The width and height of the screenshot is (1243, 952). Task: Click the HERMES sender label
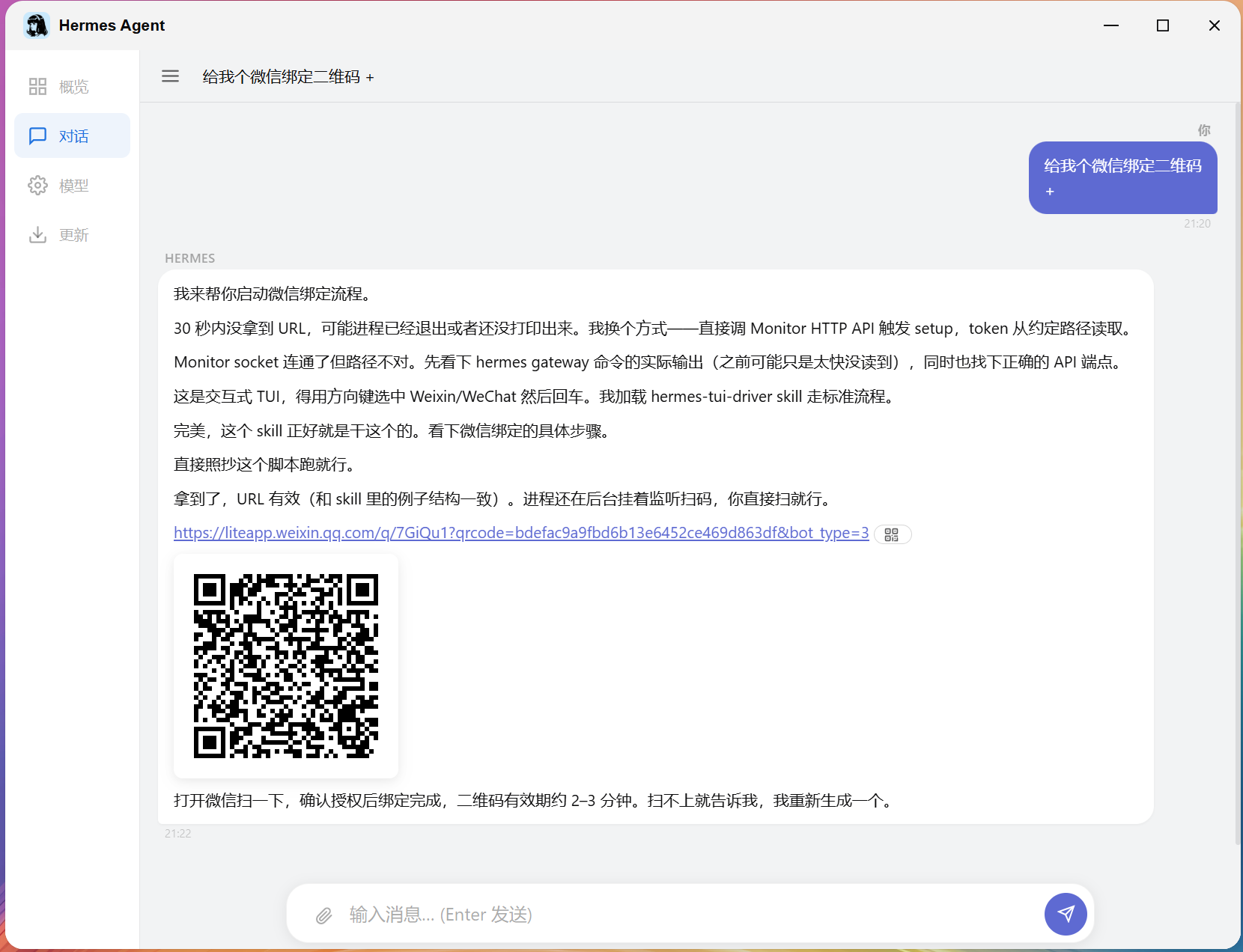tap(190, 258)
